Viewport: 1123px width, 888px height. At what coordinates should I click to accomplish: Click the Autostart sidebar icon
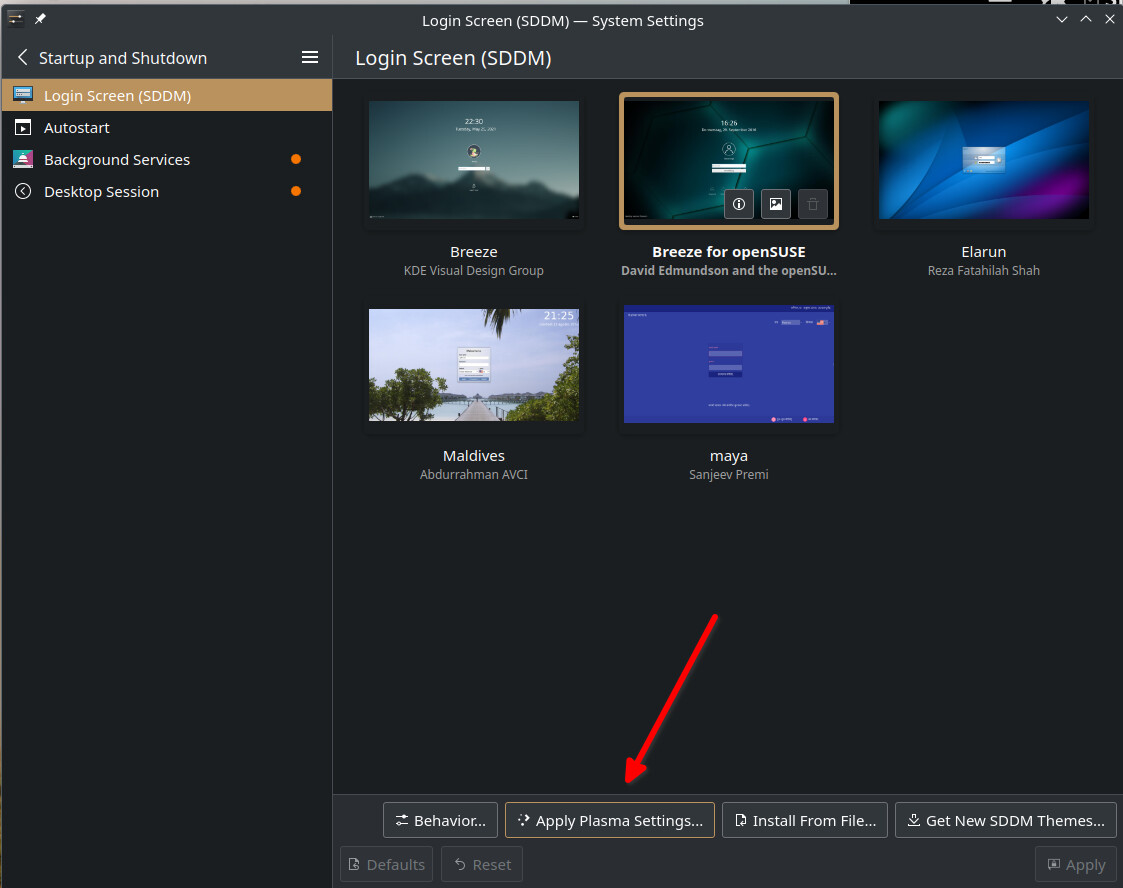(23, 127)
